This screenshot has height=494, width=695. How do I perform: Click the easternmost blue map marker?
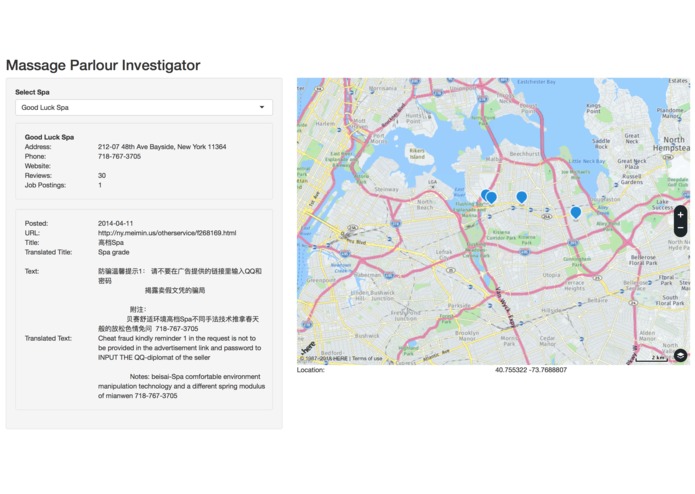pyautogui.click(x=575, y=213)
